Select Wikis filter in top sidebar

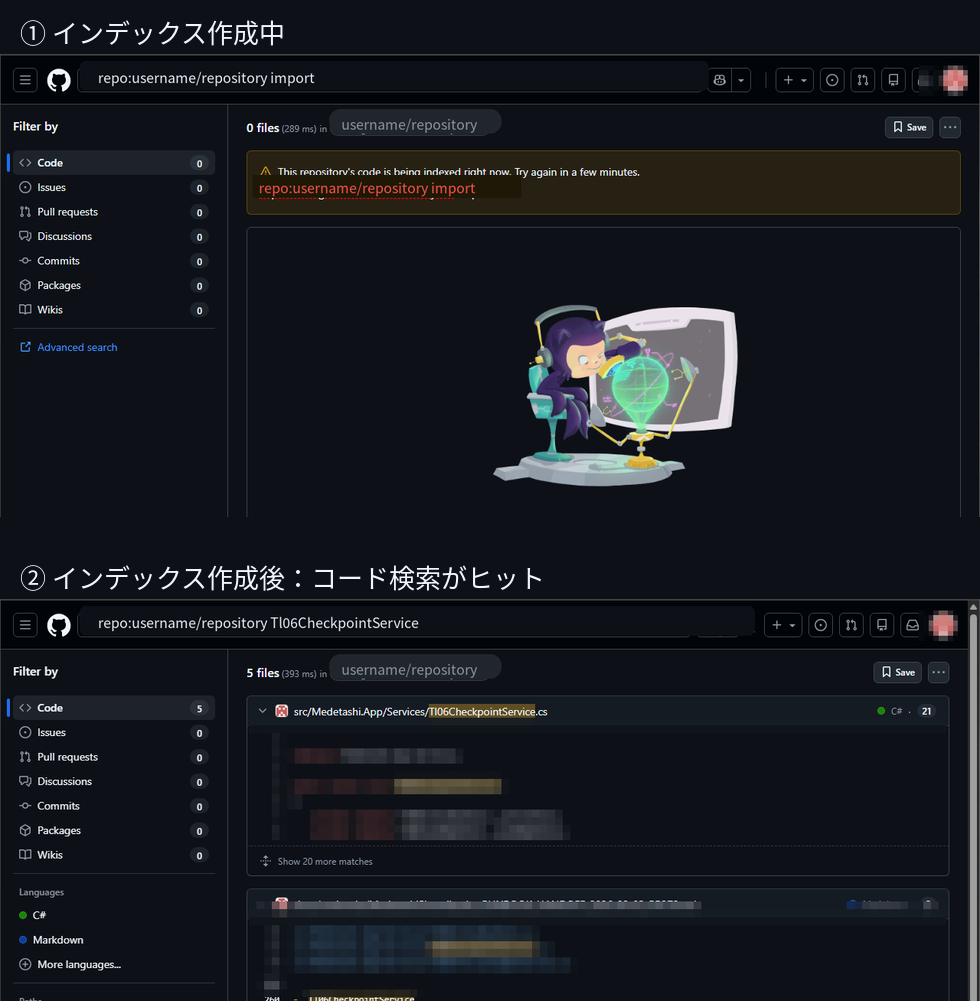point(114,310)
